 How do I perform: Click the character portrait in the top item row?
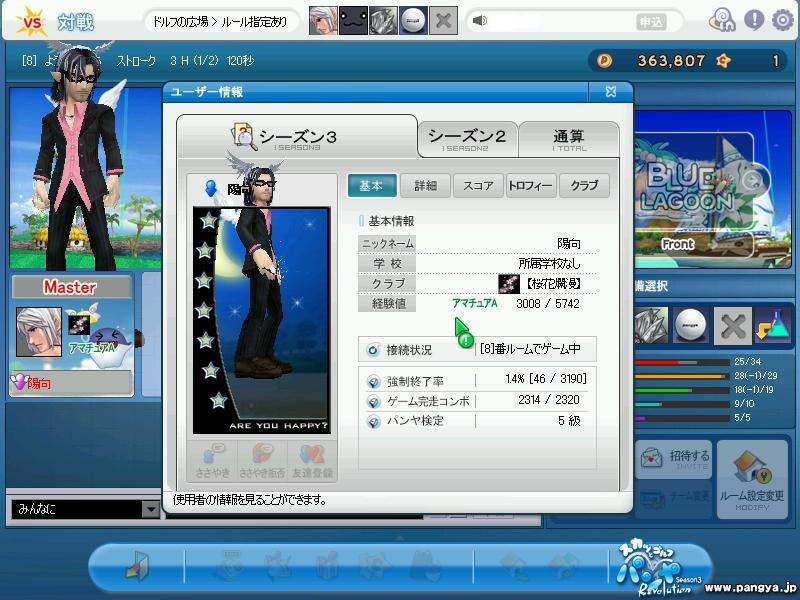[x=323, y=21]
